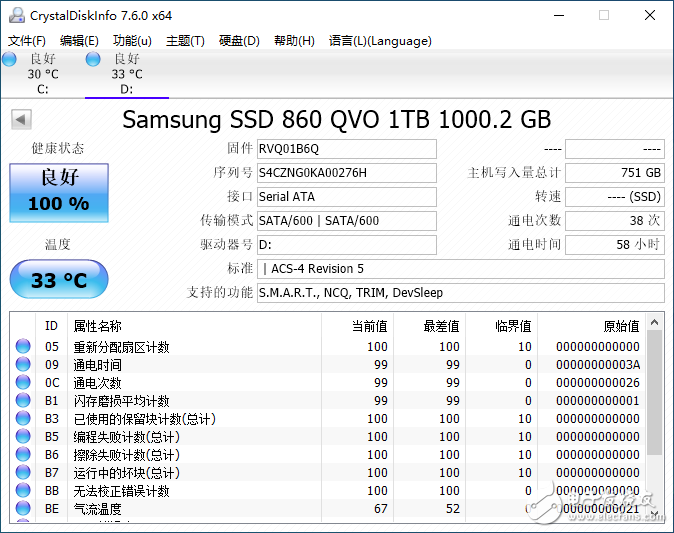Minimize the CrystalDiskInfo window

pos(559,15)
